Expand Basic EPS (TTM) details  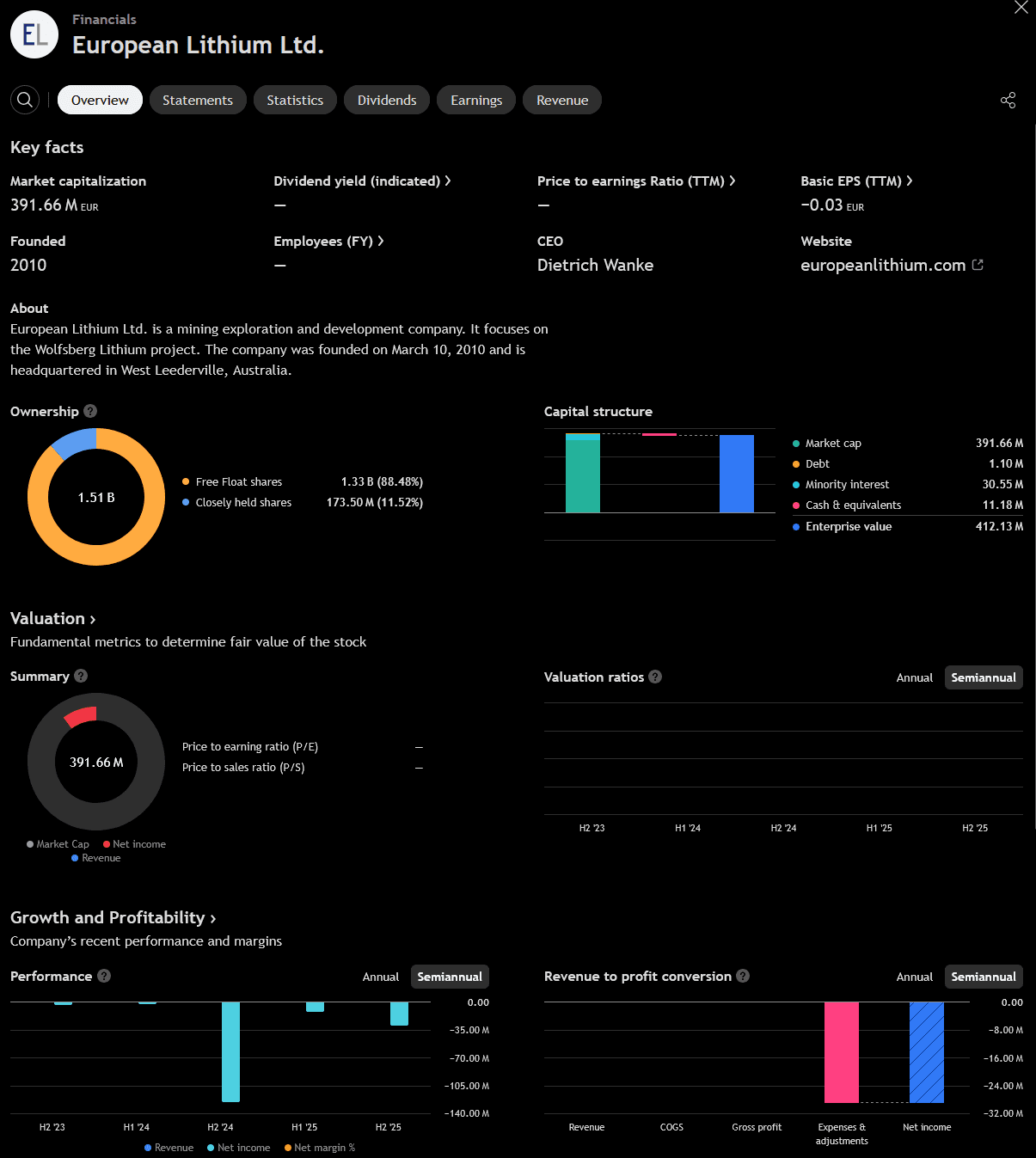[856, 181]
